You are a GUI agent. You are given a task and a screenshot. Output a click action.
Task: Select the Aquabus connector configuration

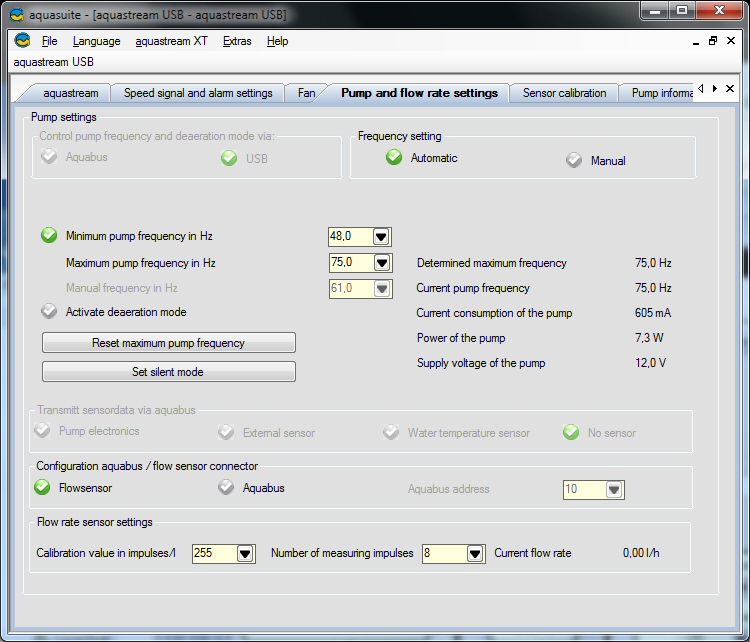251,487
